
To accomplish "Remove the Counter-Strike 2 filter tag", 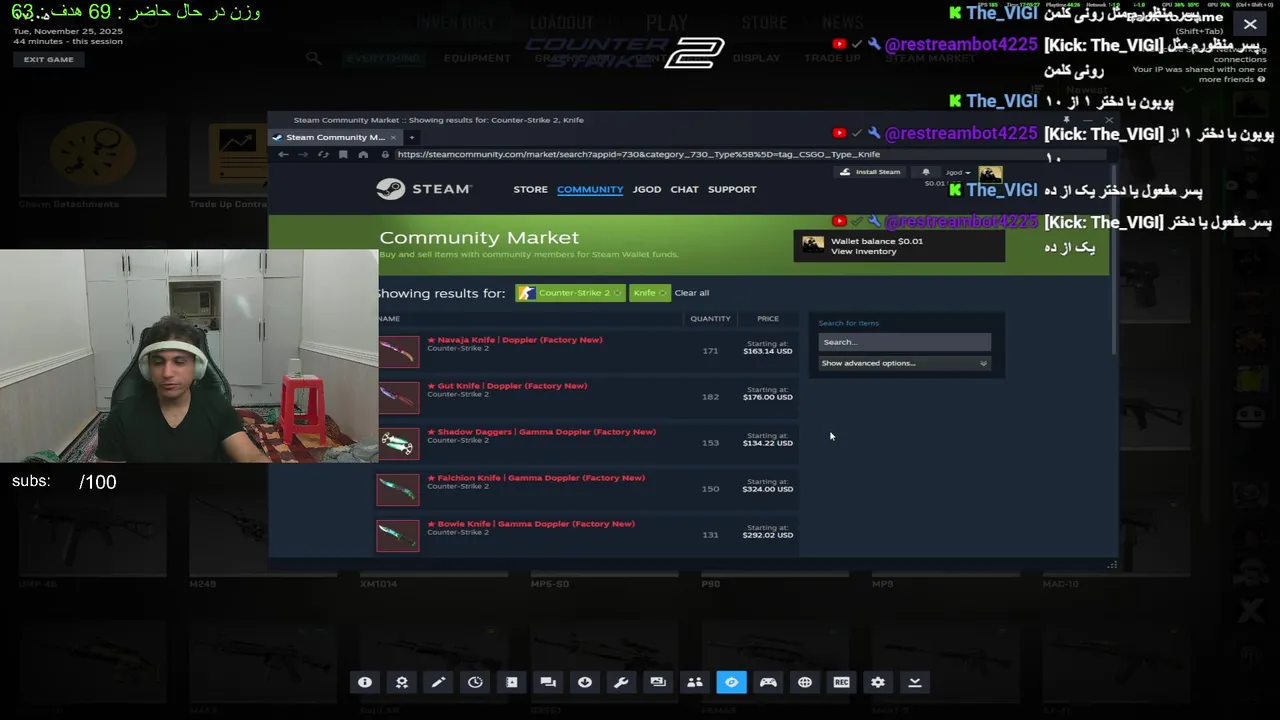I will coord(617,293).
